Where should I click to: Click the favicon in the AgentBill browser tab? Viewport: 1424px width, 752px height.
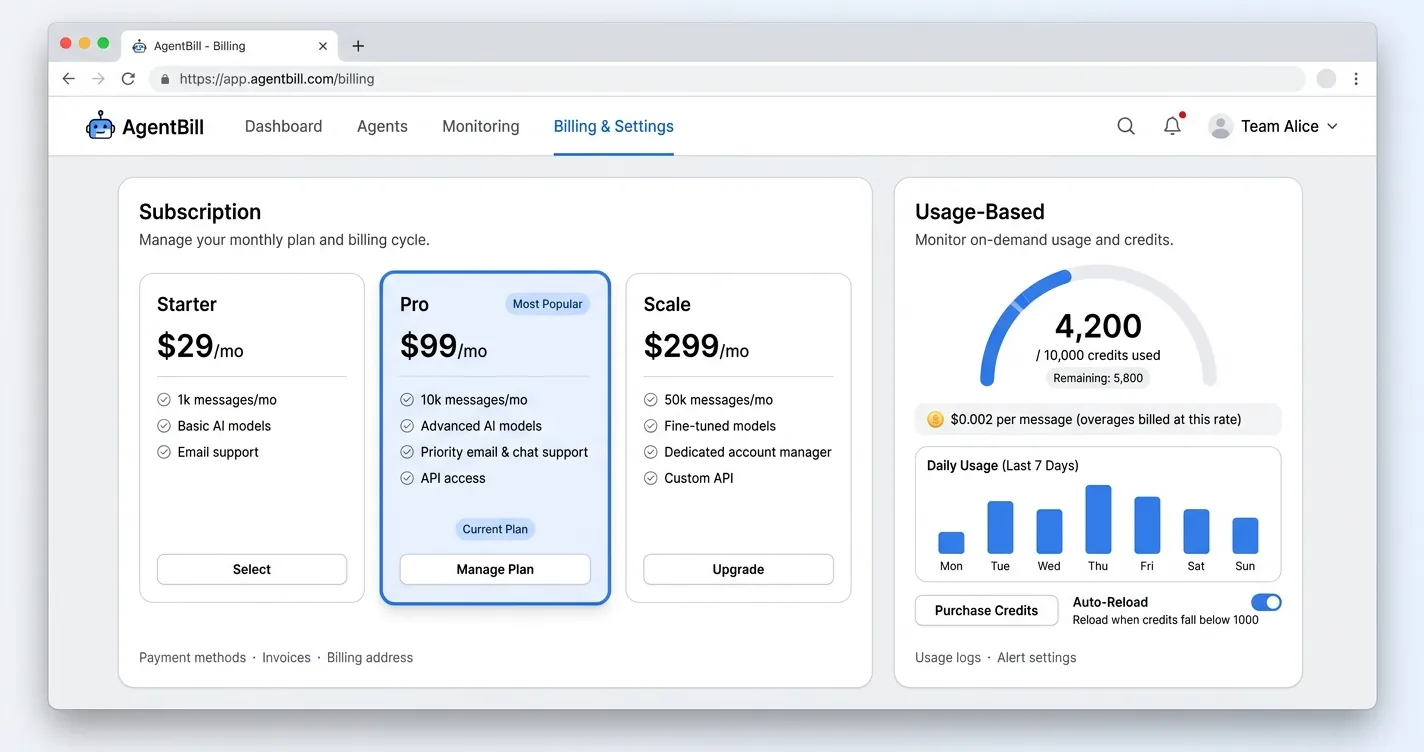[139, 46]
